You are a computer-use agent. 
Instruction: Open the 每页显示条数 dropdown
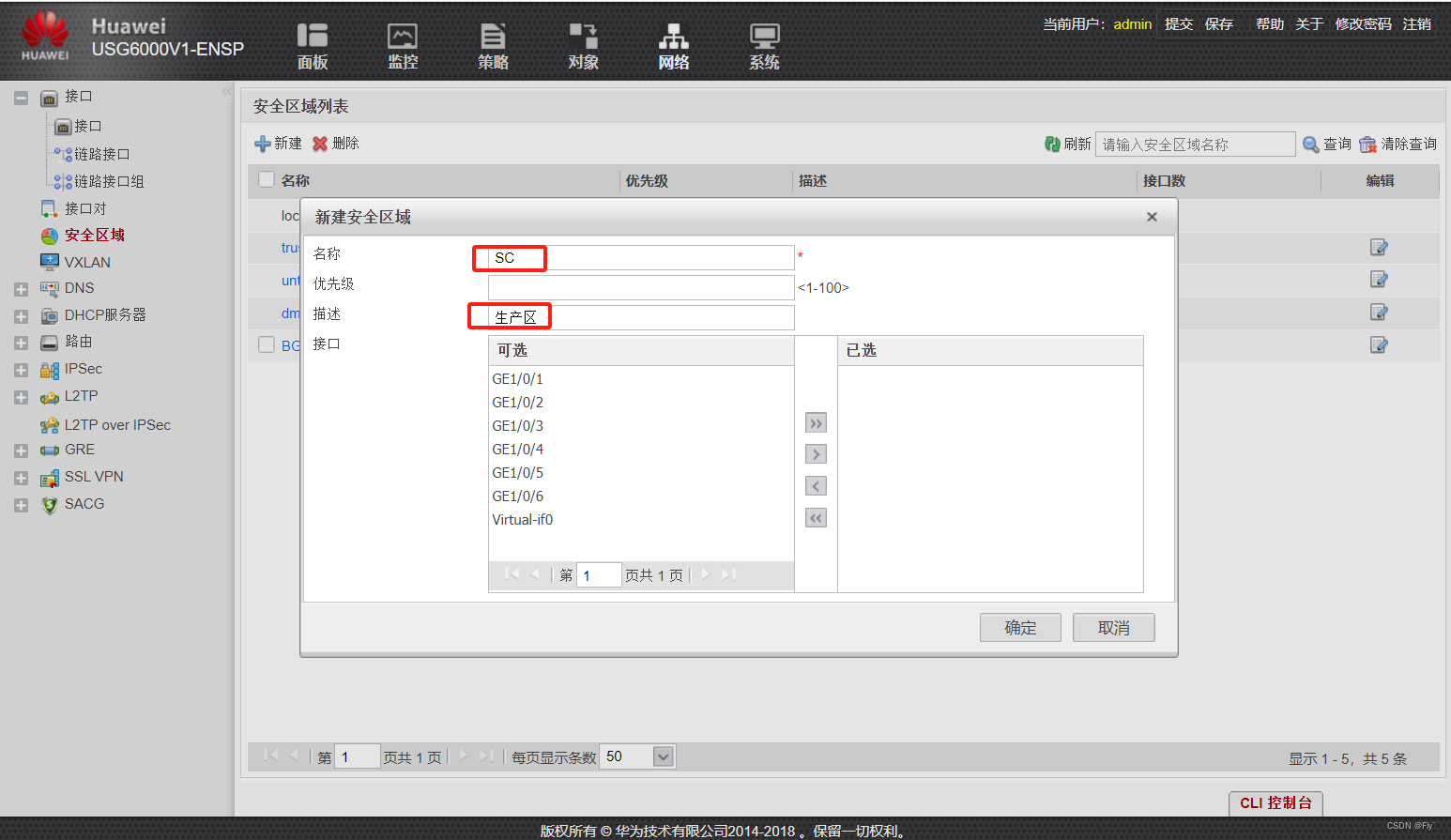point(664,756)
